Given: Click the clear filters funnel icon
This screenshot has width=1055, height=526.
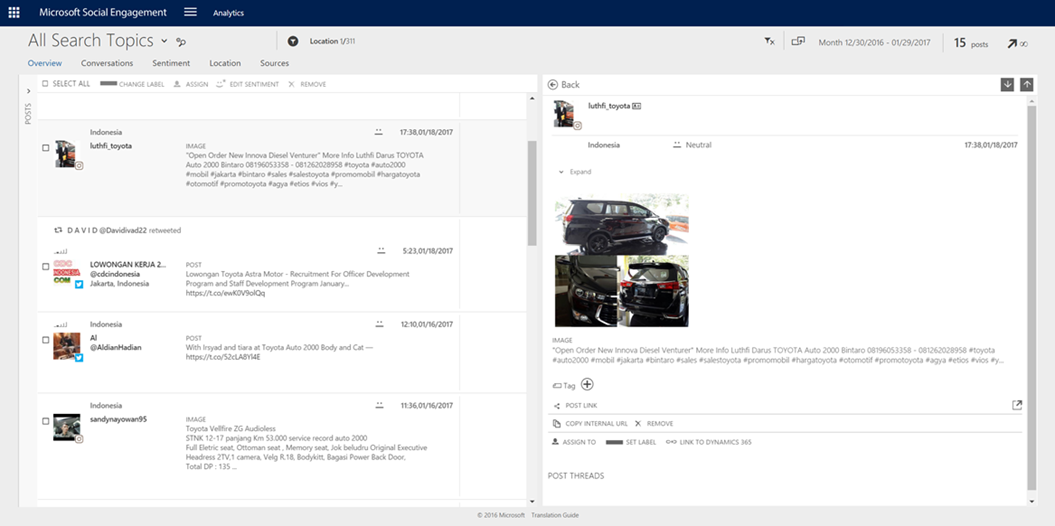Looking at the screenshot, I should coord(769,42).
